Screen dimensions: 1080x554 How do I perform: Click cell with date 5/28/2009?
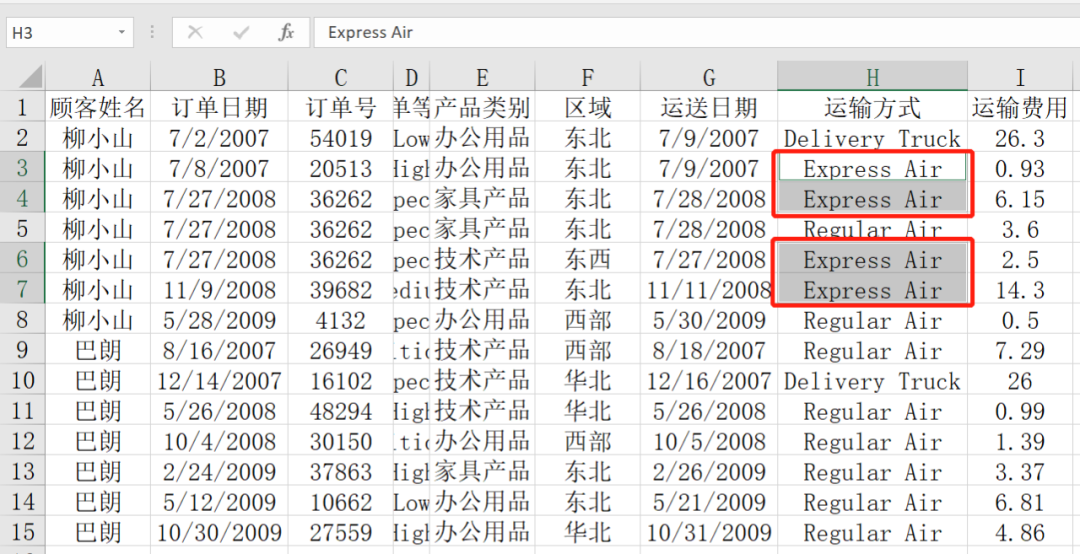point(219,320)
